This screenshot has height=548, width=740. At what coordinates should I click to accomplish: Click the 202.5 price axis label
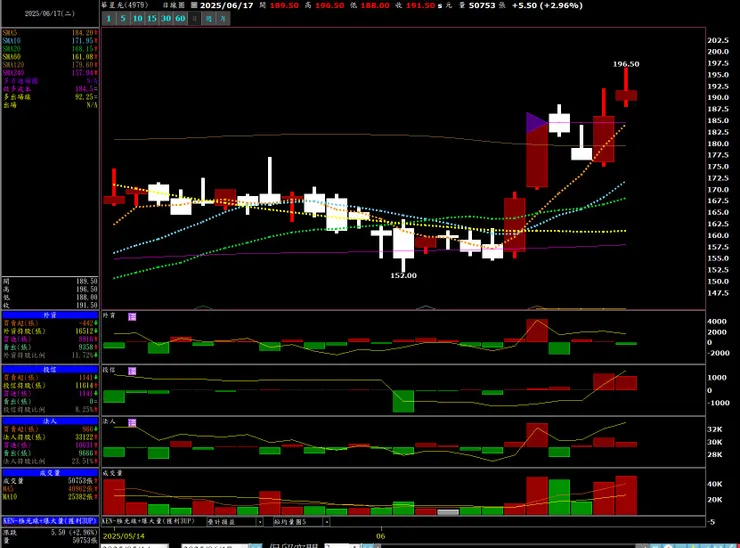[718, 41]
